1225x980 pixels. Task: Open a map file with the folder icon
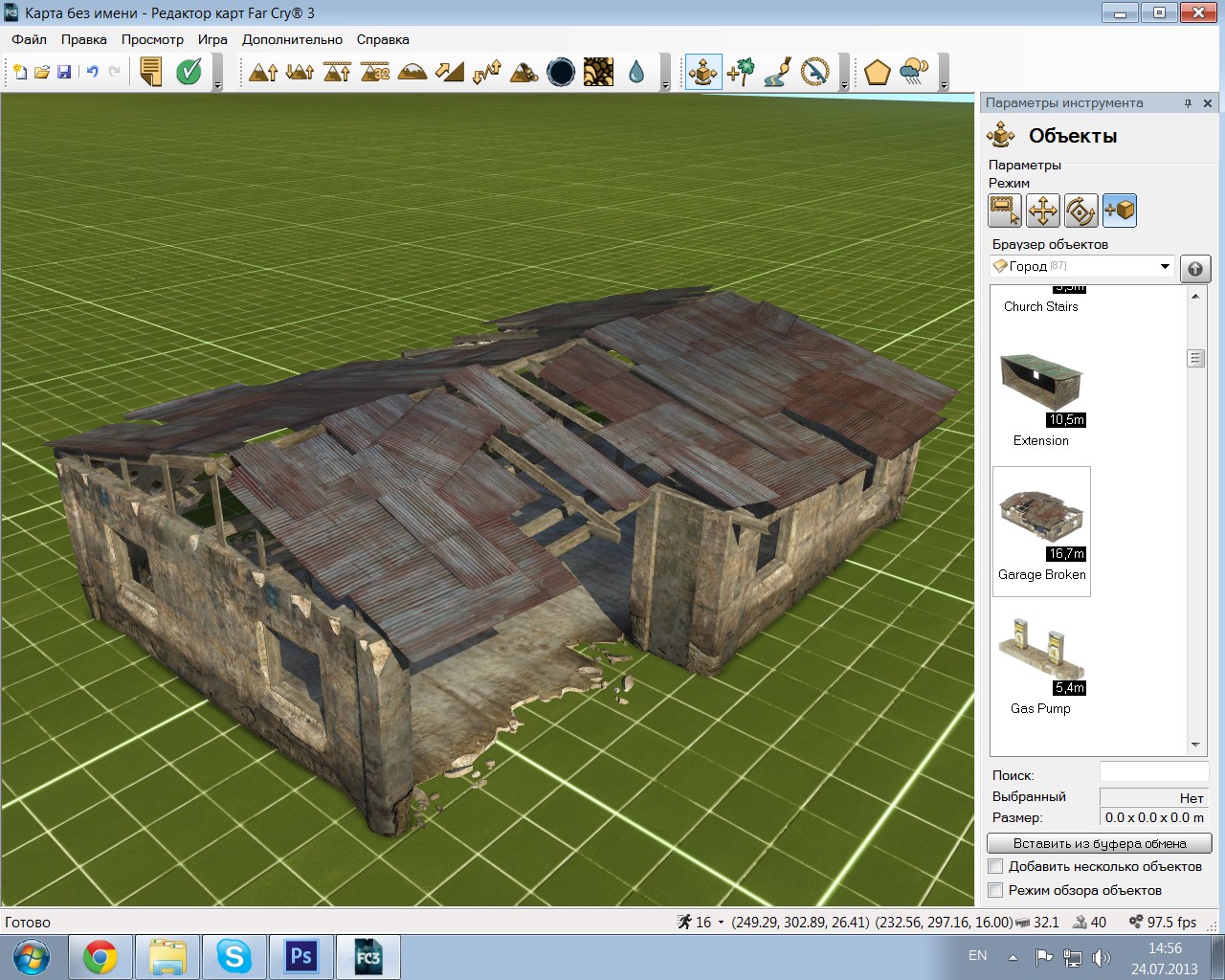[42, 72]
